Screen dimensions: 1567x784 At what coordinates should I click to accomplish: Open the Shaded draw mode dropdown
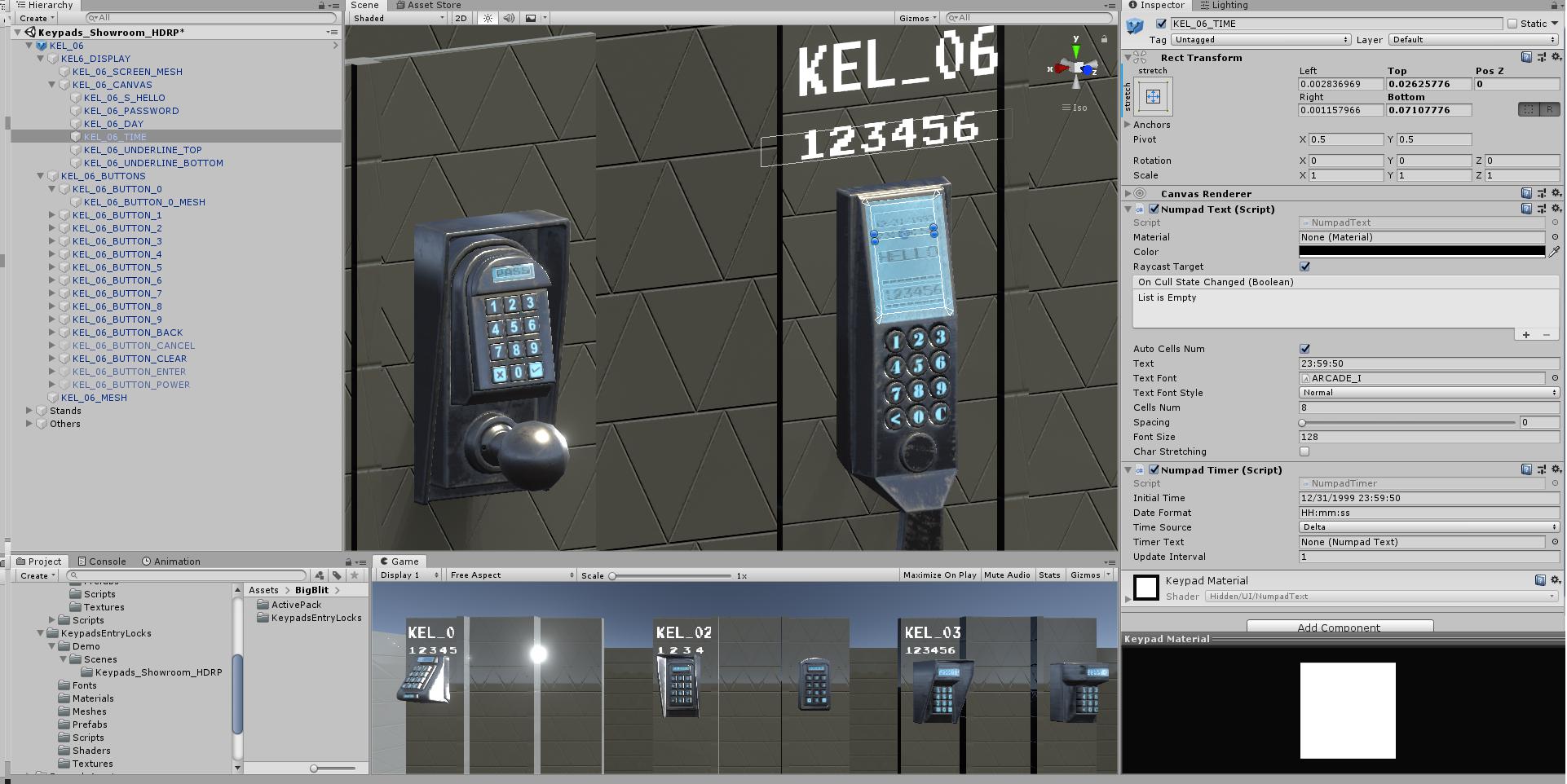[x=398, y=18]
